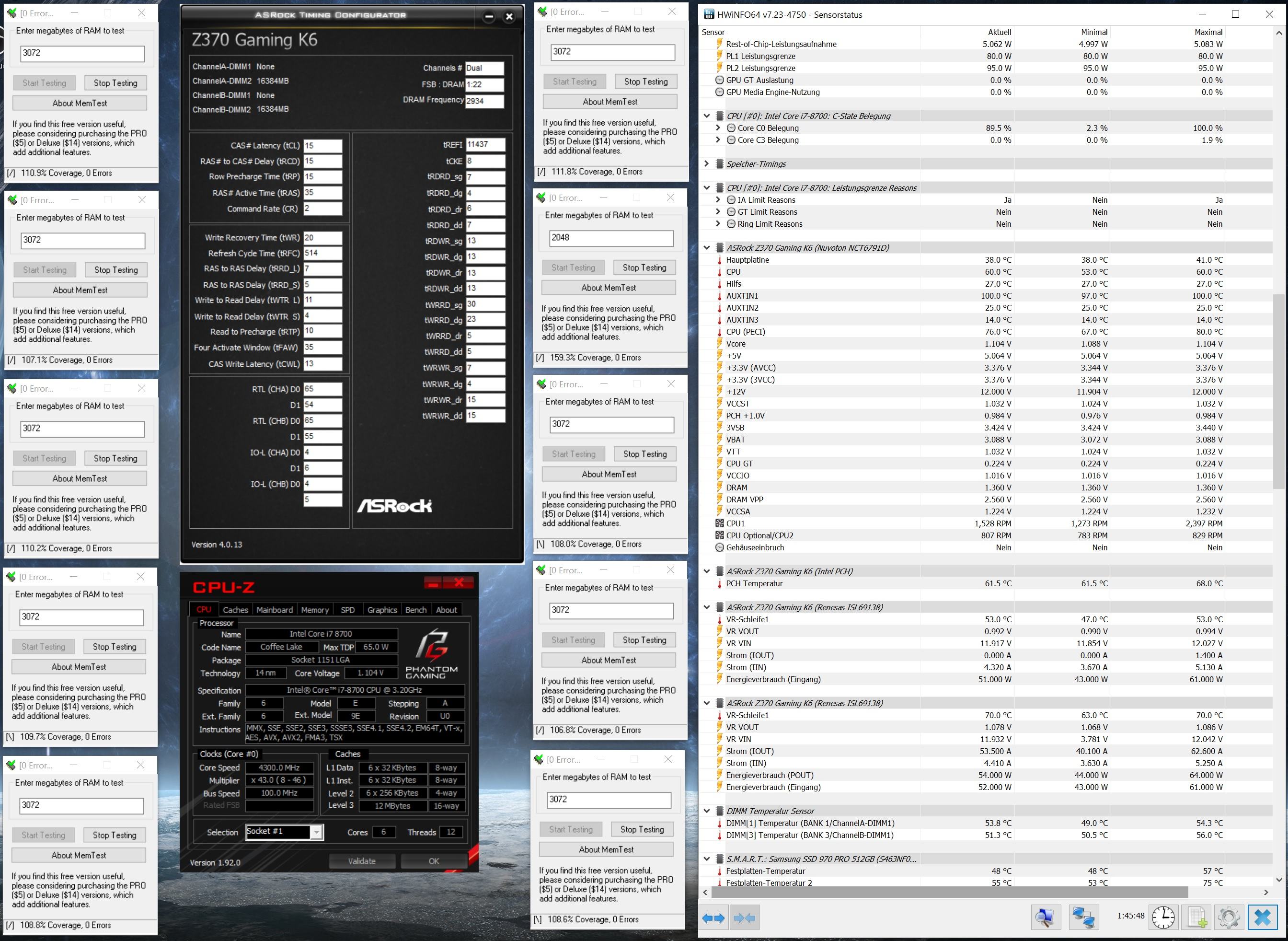The width and height of the screenshot is (1288, 941).
Task: Collapse the Nuvoton NCT6791D sensor group
Action: click(x=707, y=247)
